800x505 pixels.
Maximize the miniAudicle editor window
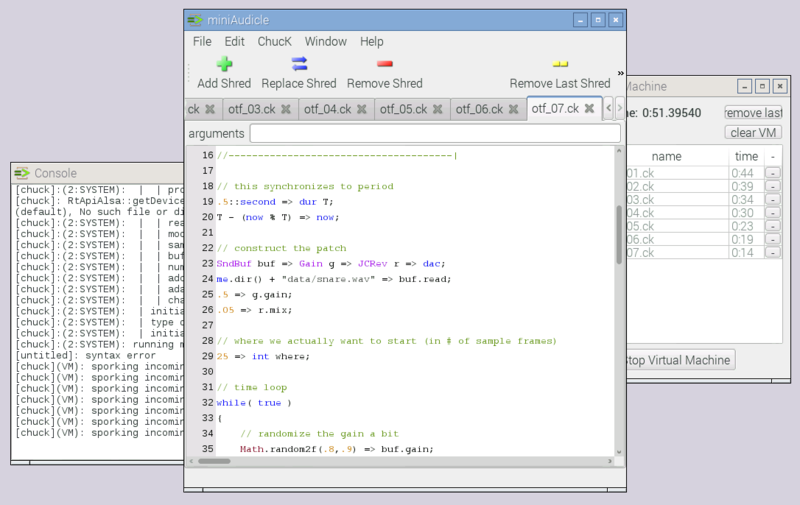pyautogui.click(x=598, y=20)
